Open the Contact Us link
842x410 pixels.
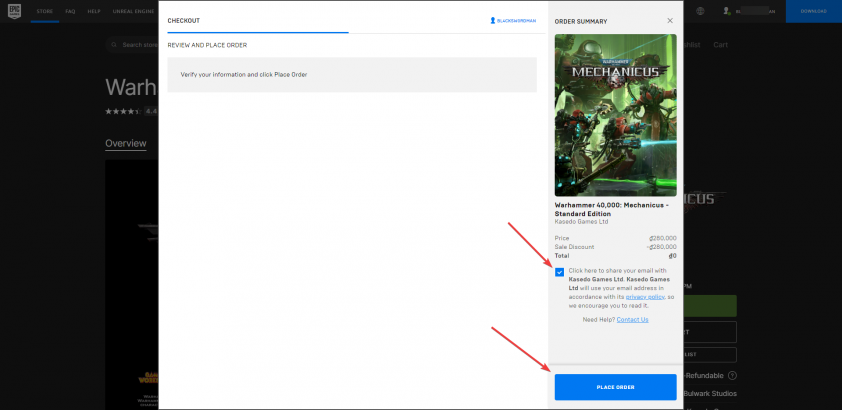point(632,319)
